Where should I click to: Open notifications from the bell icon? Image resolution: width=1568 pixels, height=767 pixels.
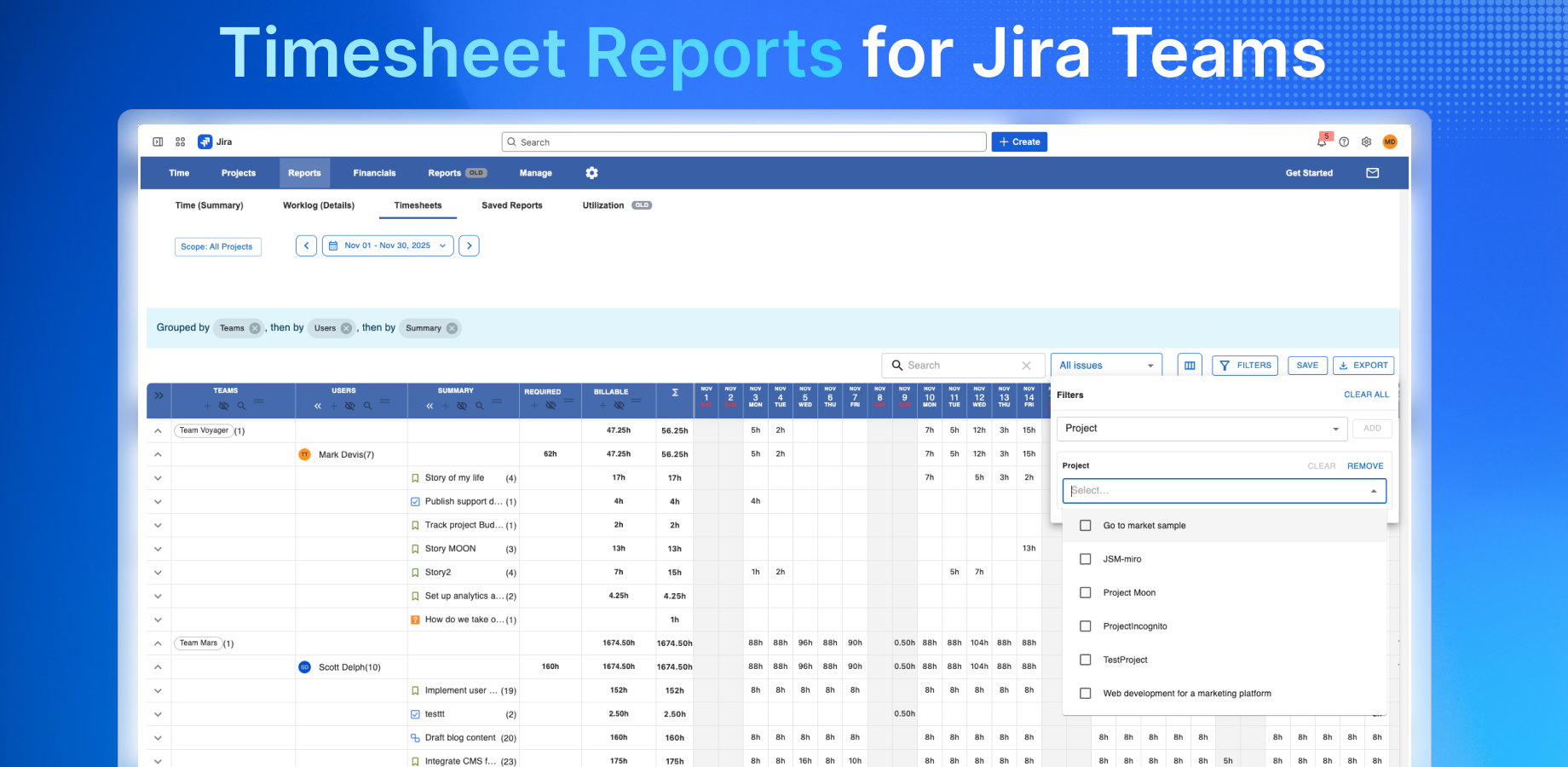tap(1322, 141)
